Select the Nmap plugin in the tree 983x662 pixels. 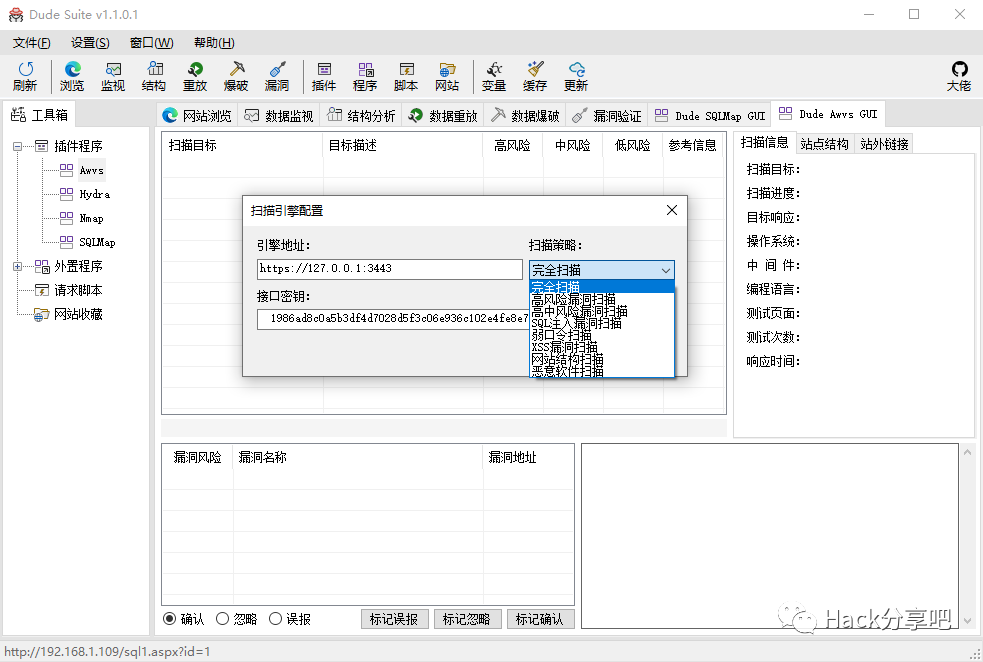(x=91, y=218)
